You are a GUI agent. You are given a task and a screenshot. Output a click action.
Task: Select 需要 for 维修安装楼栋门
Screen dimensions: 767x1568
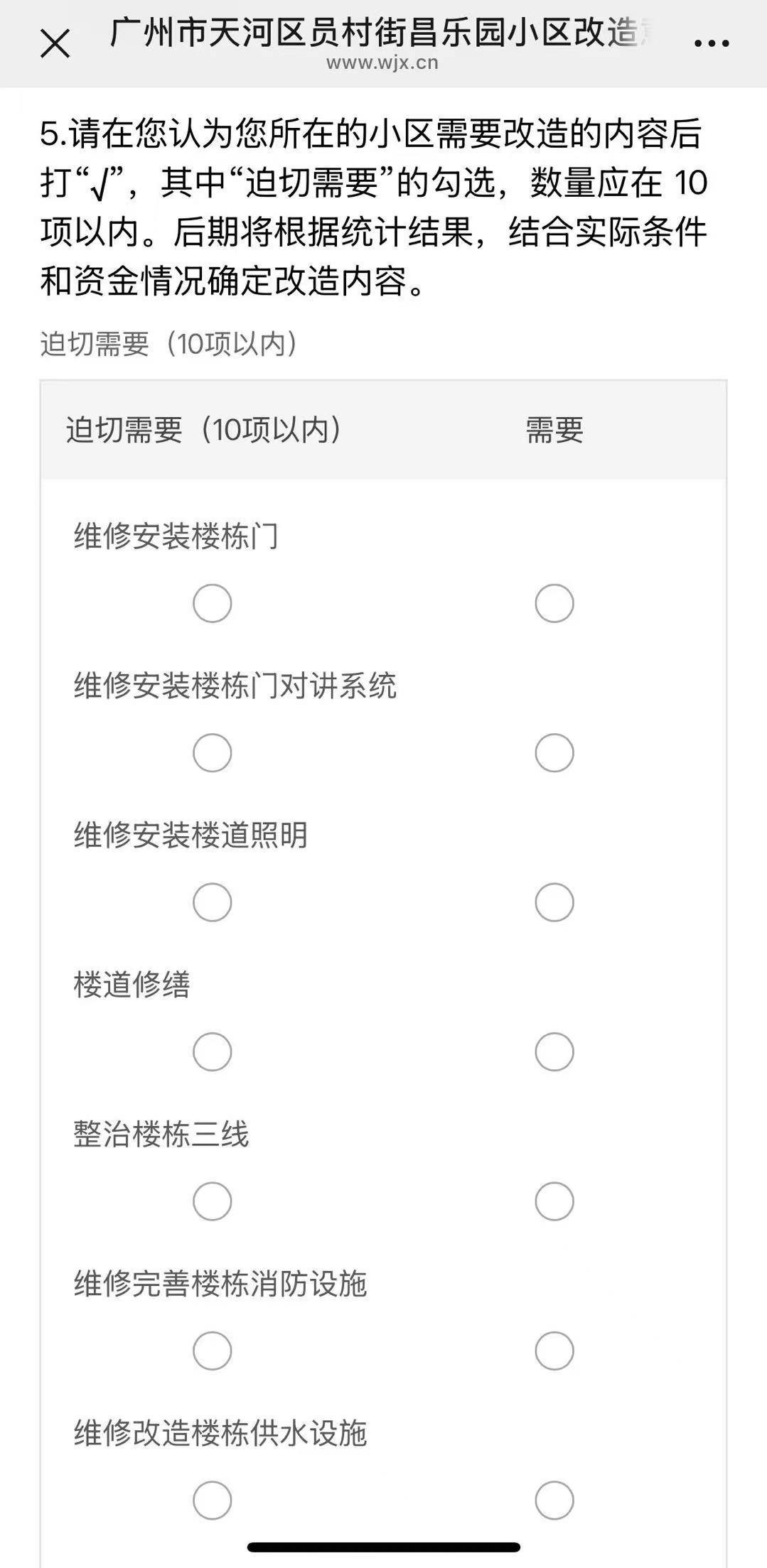coord(554,604)
